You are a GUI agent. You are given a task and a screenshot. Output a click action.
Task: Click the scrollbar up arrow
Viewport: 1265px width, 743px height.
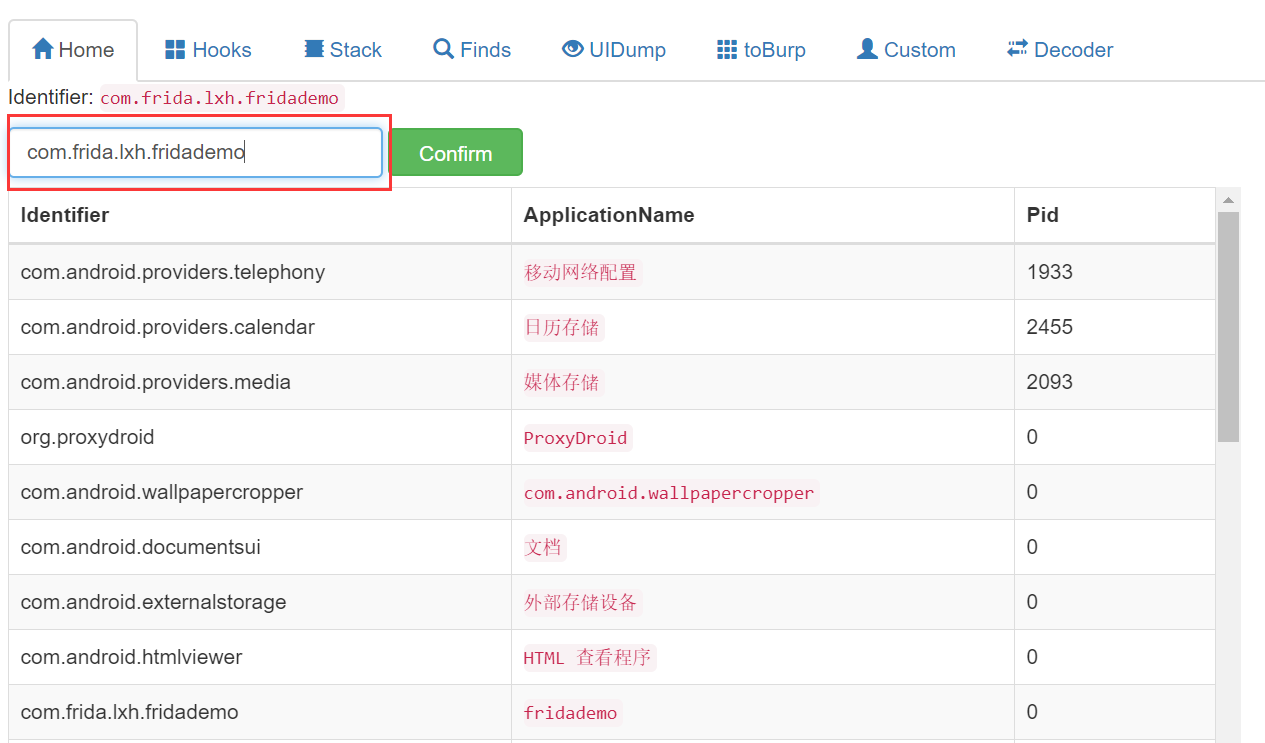1228,200
